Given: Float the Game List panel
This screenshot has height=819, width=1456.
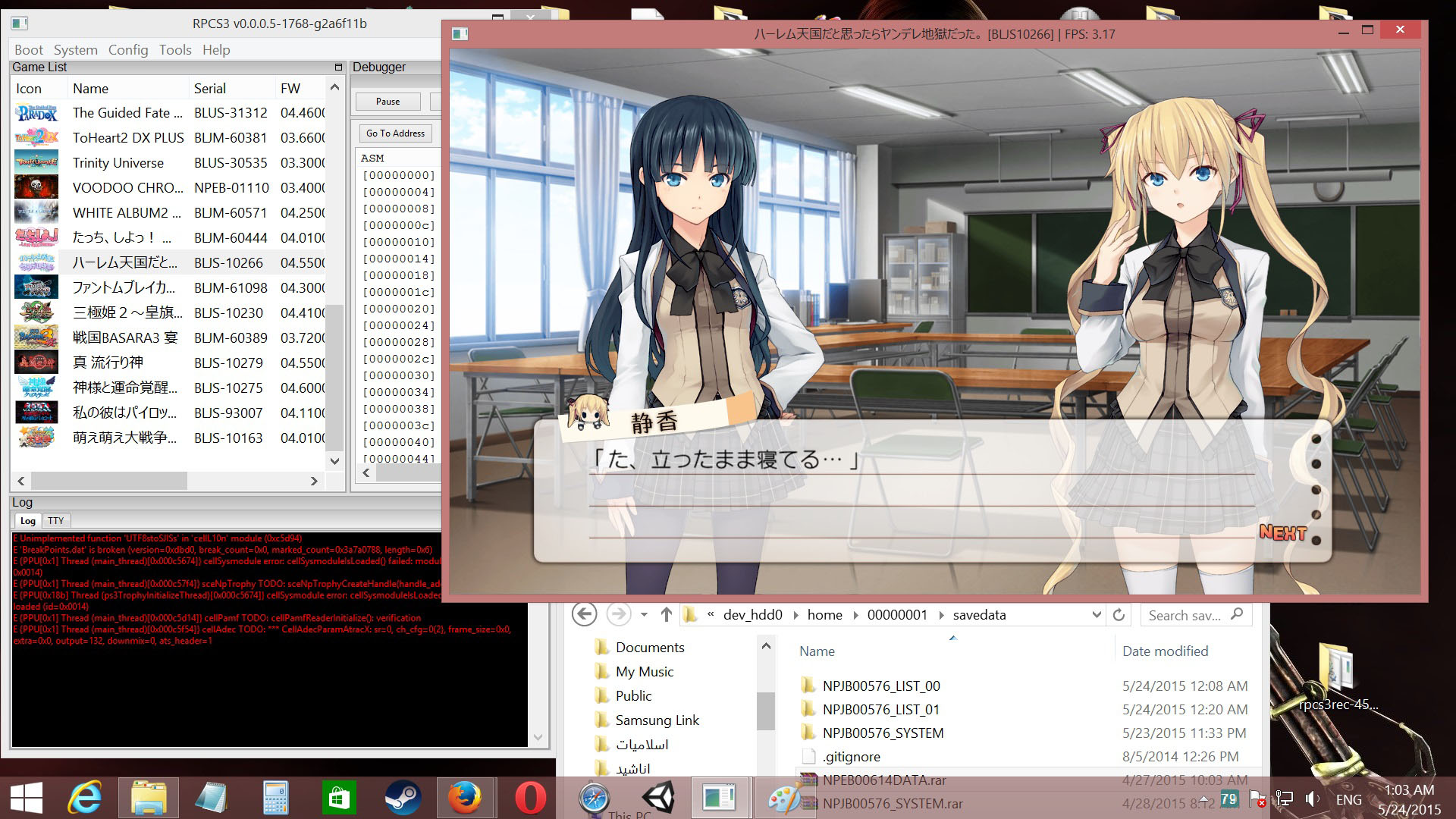Looking at the screenshot, I should (x=338, y=67).
